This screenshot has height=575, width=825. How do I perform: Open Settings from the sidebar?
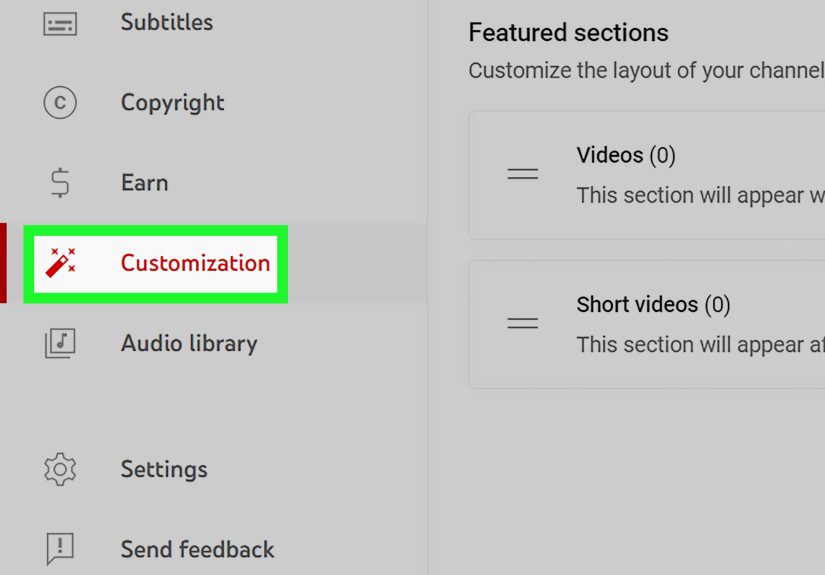tap(164, 469)
